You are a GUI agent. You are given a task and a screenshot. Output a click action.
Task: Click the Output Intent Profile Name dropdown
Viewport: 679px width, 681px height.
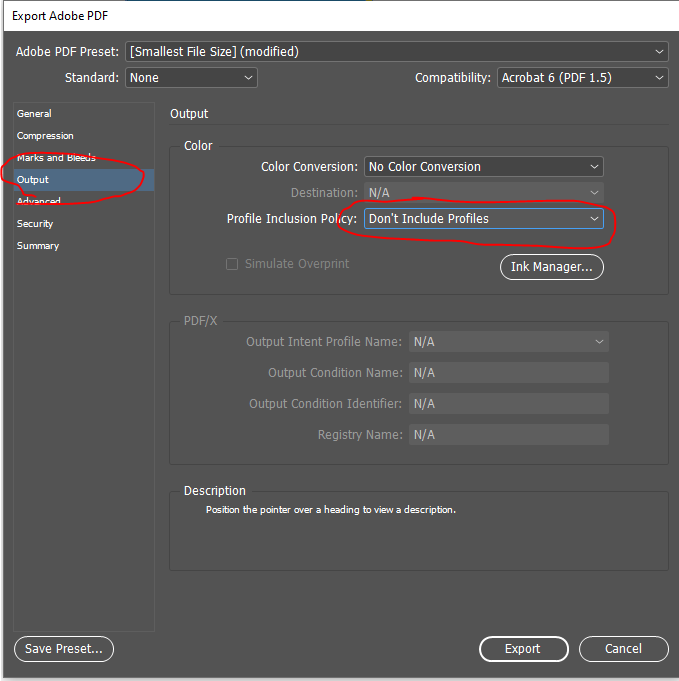click(509, 342)
